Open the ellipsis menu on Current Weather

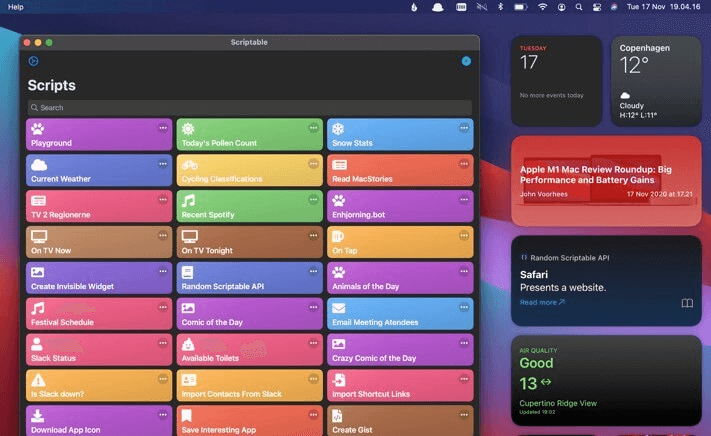[x=163, y=163]
